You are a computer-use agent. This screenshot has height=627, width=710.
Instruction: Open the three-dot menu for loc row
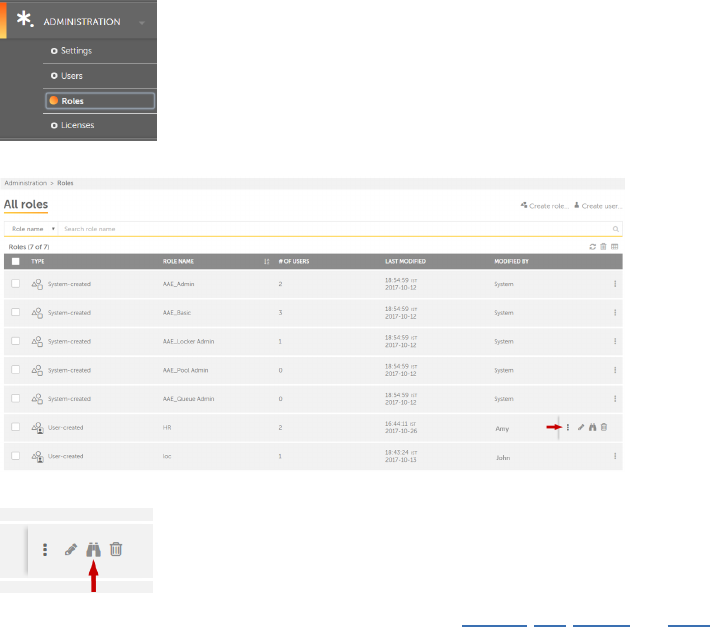coord(615,456)
